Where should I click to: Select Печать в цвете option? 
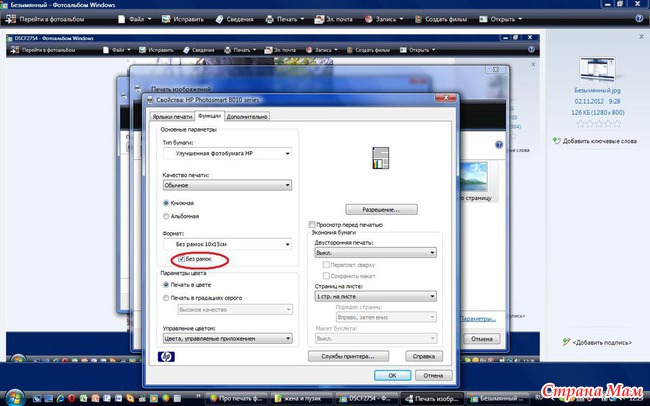coord(166,285)
